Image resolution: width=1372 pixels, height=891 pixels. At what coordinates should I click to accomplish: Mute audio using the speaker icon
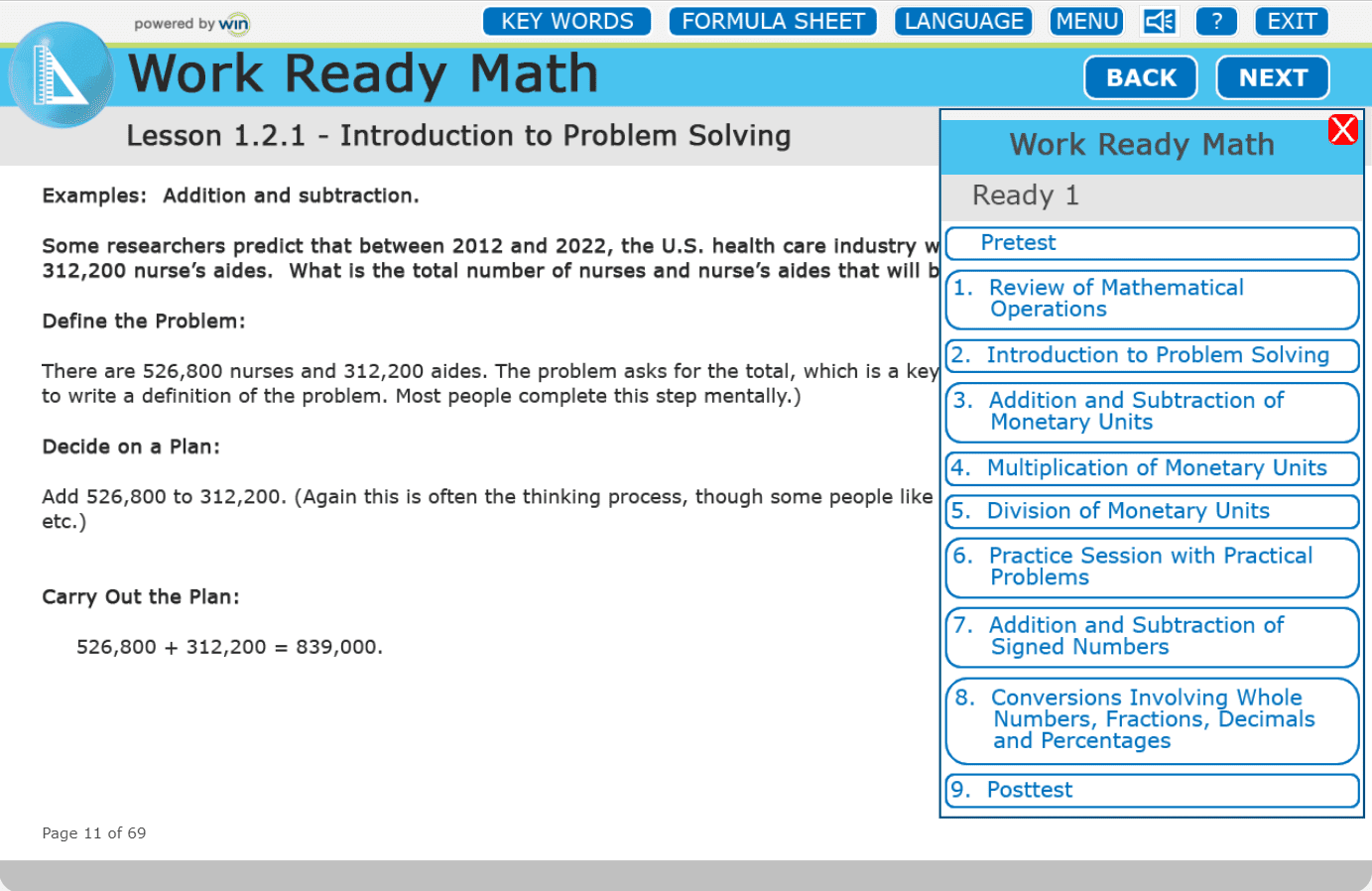(x=1158, y=21)
